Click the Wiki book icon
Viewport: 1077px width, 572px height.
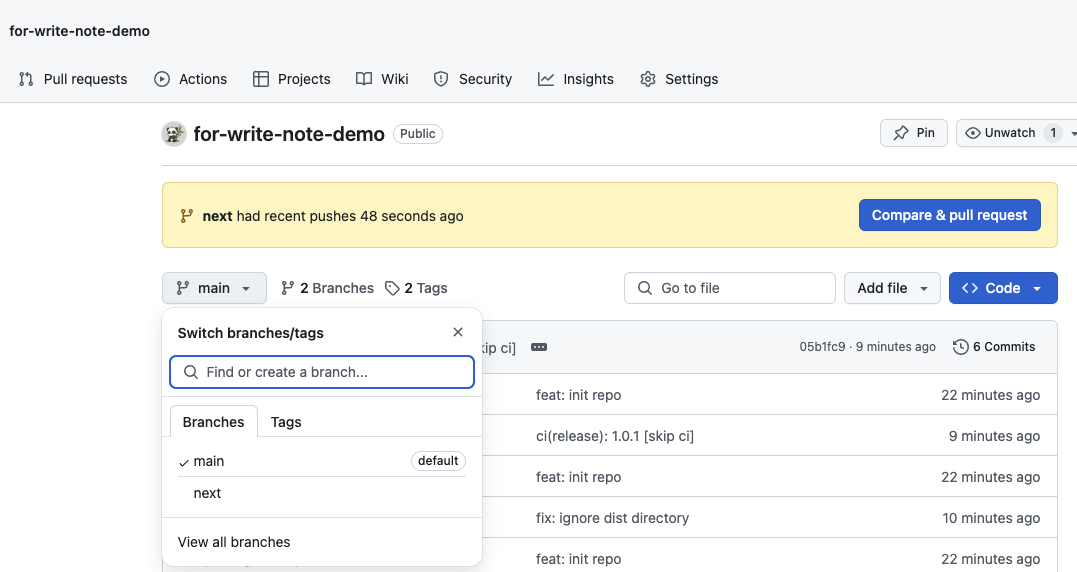pos(364,79)
